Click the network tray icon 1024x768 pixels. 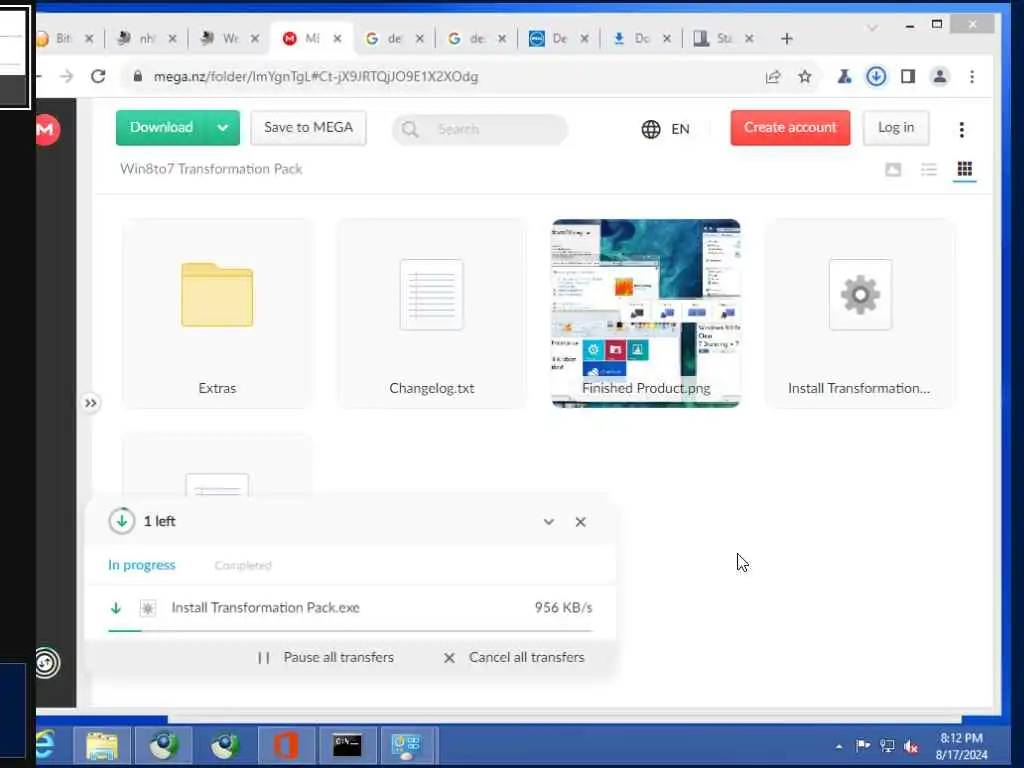pos(887,746)
